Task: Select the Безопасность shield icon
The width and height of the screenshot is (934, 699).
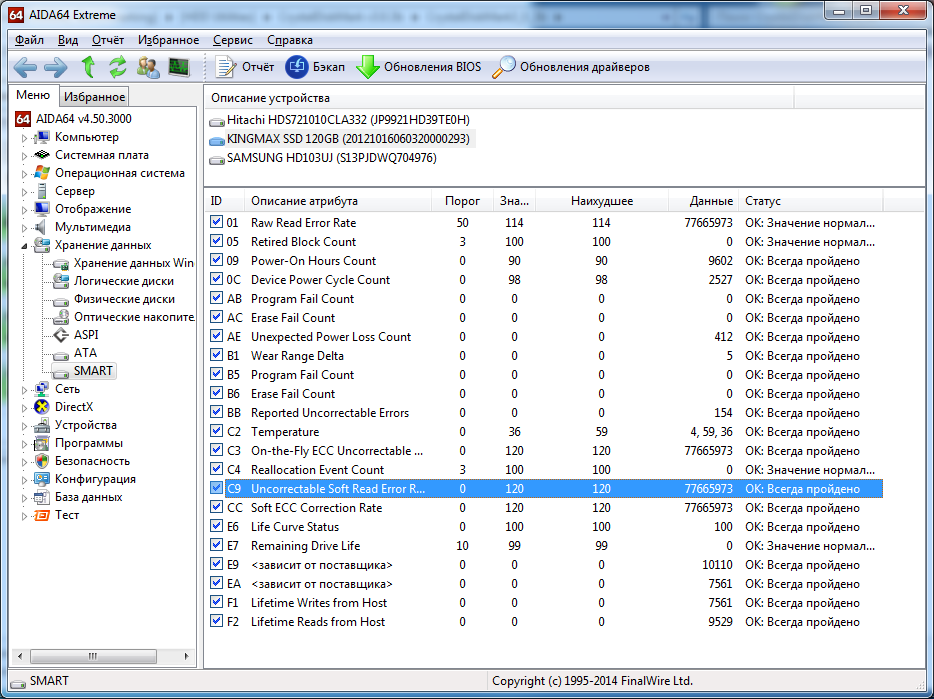Action: (42, 461)
